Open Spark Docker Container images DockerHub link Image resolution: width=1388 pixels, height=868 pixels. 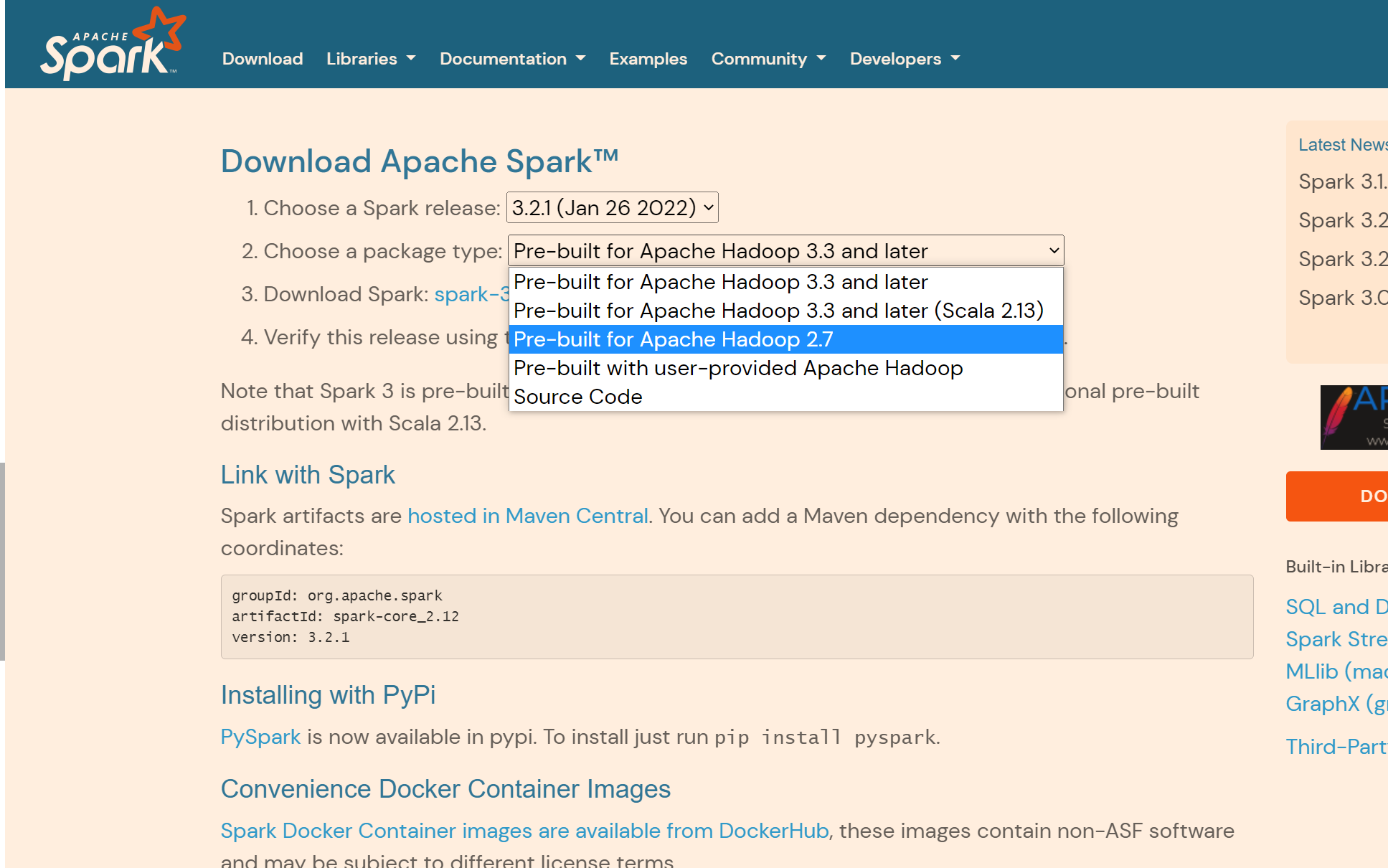point(525,831)
